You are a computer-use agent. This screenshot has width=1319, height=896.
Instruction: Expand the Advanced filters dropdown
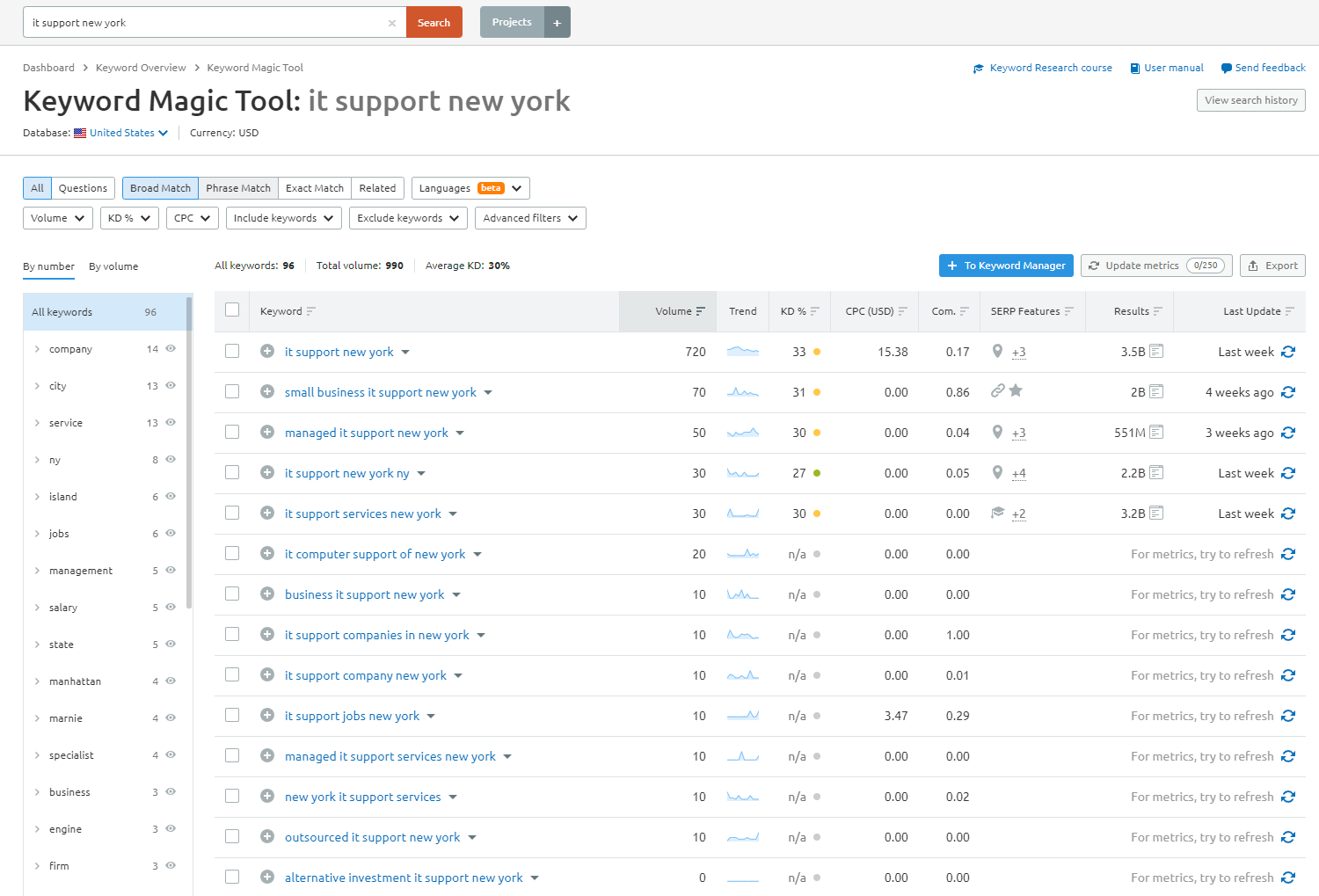click(x=529, y=218)
